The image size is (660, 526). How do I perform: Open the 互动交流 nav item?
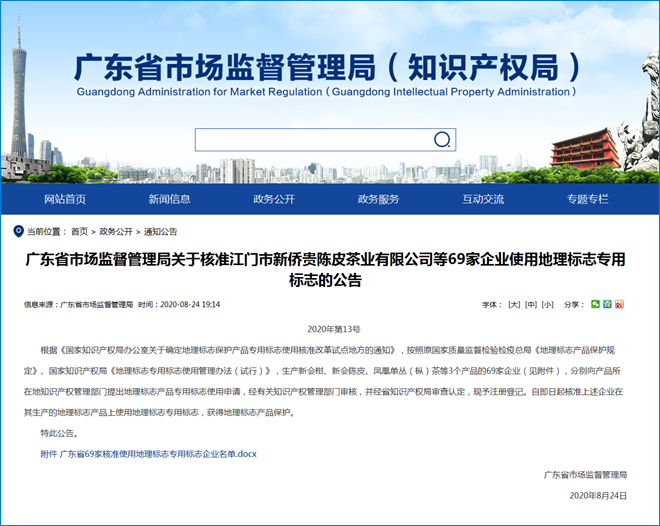pos(483,199)
